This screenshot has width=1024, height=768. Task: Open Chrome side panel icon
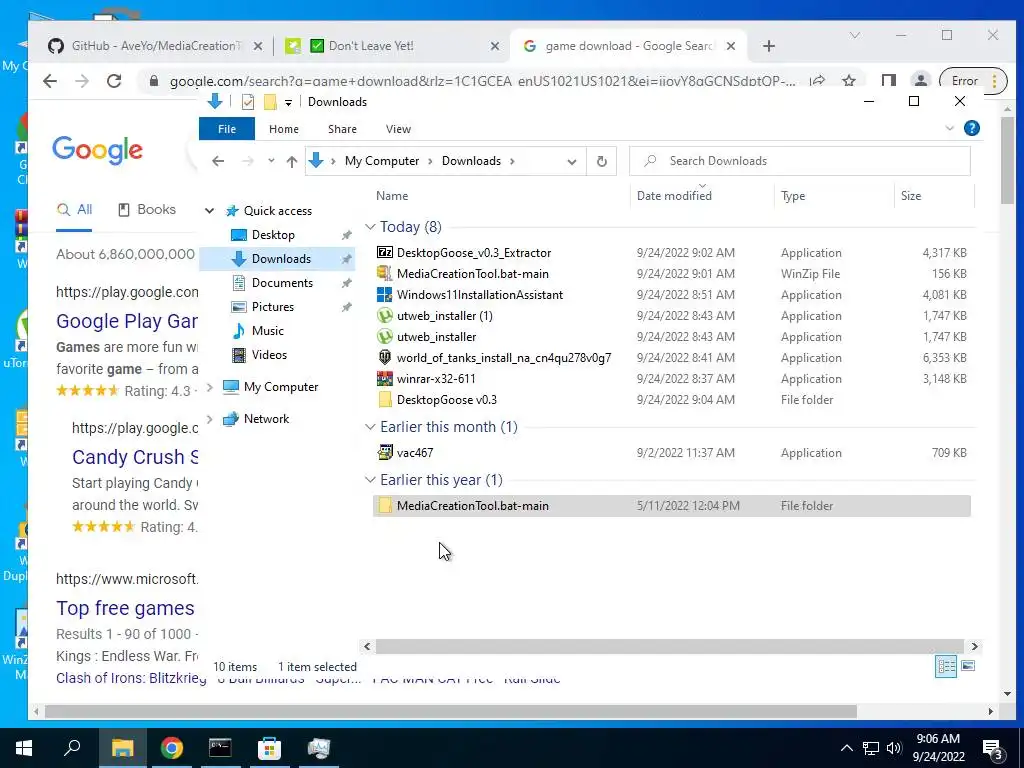[888, 81]
